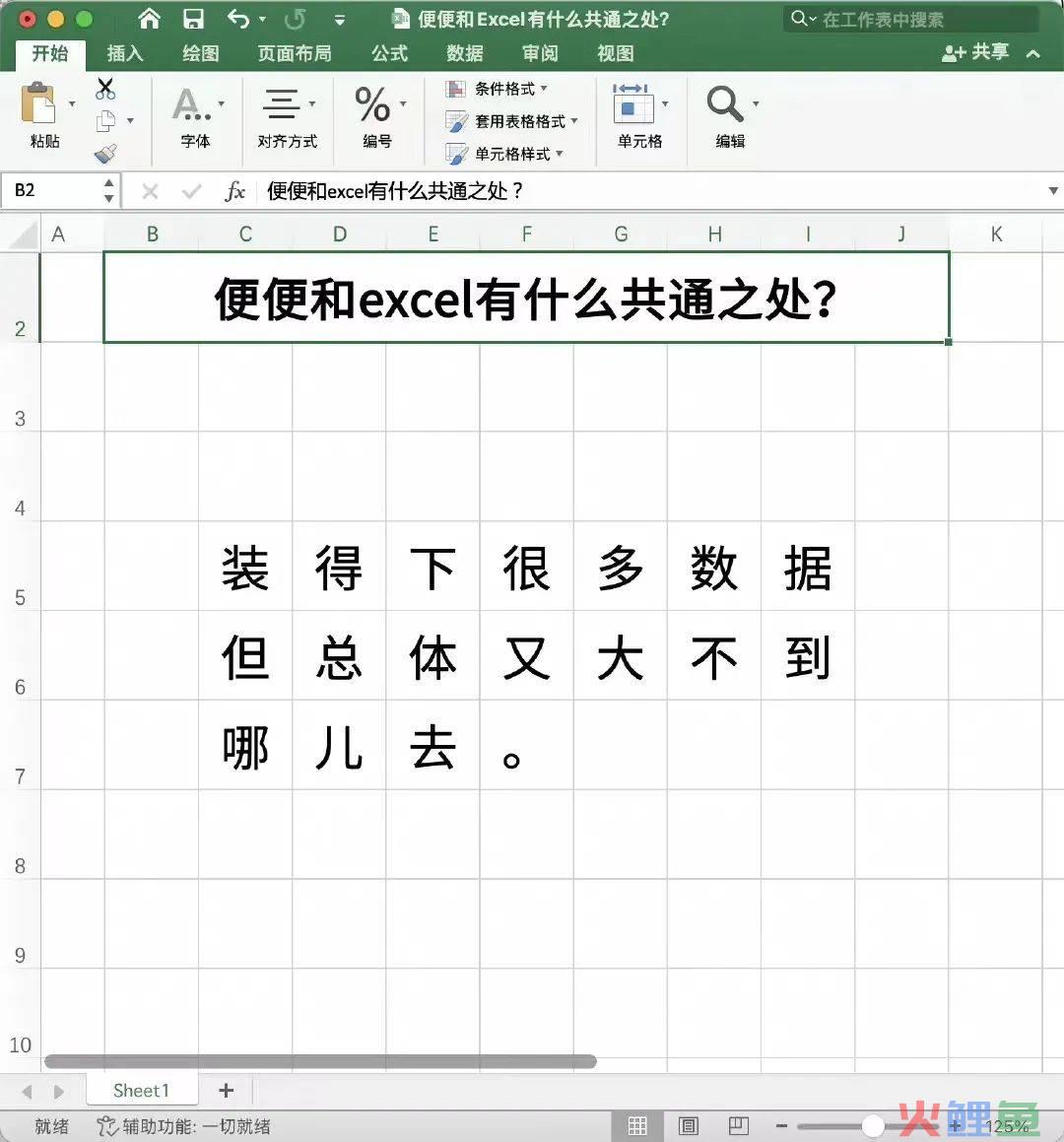Open the 单元格 cells group
Viewport: 1064px width, 1142px height.
pos(639,116)
